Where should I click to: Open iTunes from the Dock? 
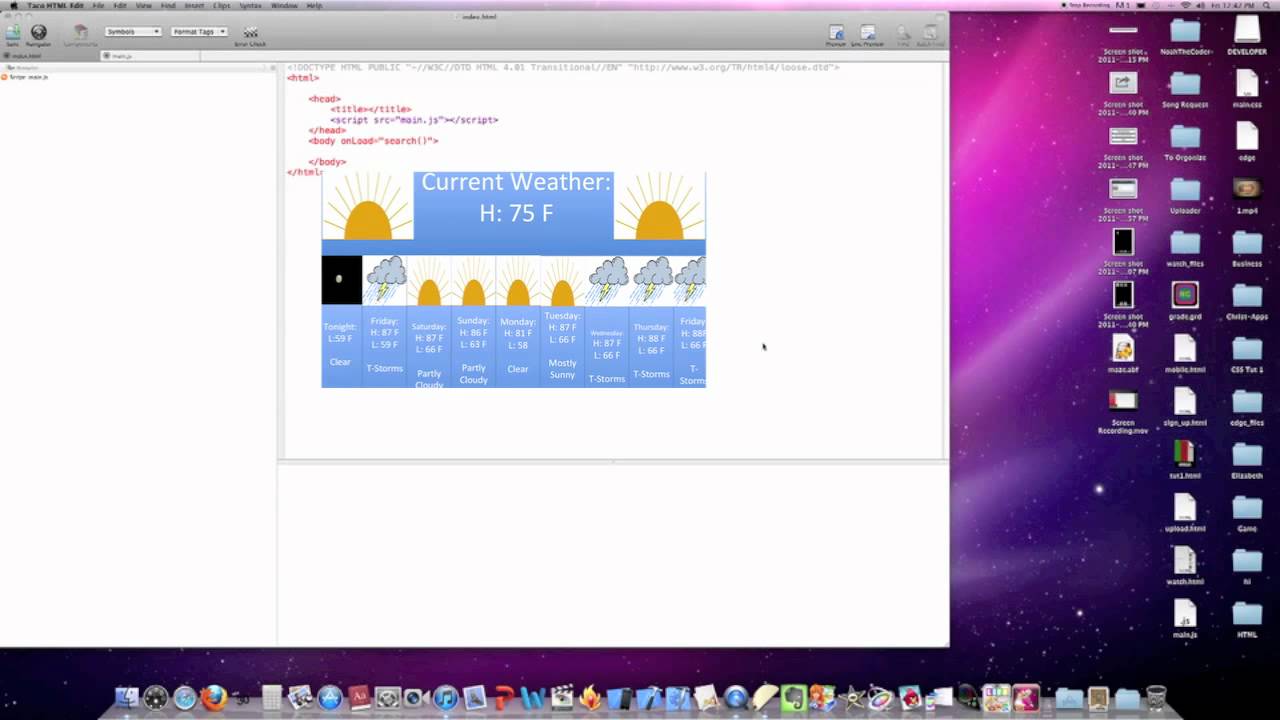tap(446, 698)
